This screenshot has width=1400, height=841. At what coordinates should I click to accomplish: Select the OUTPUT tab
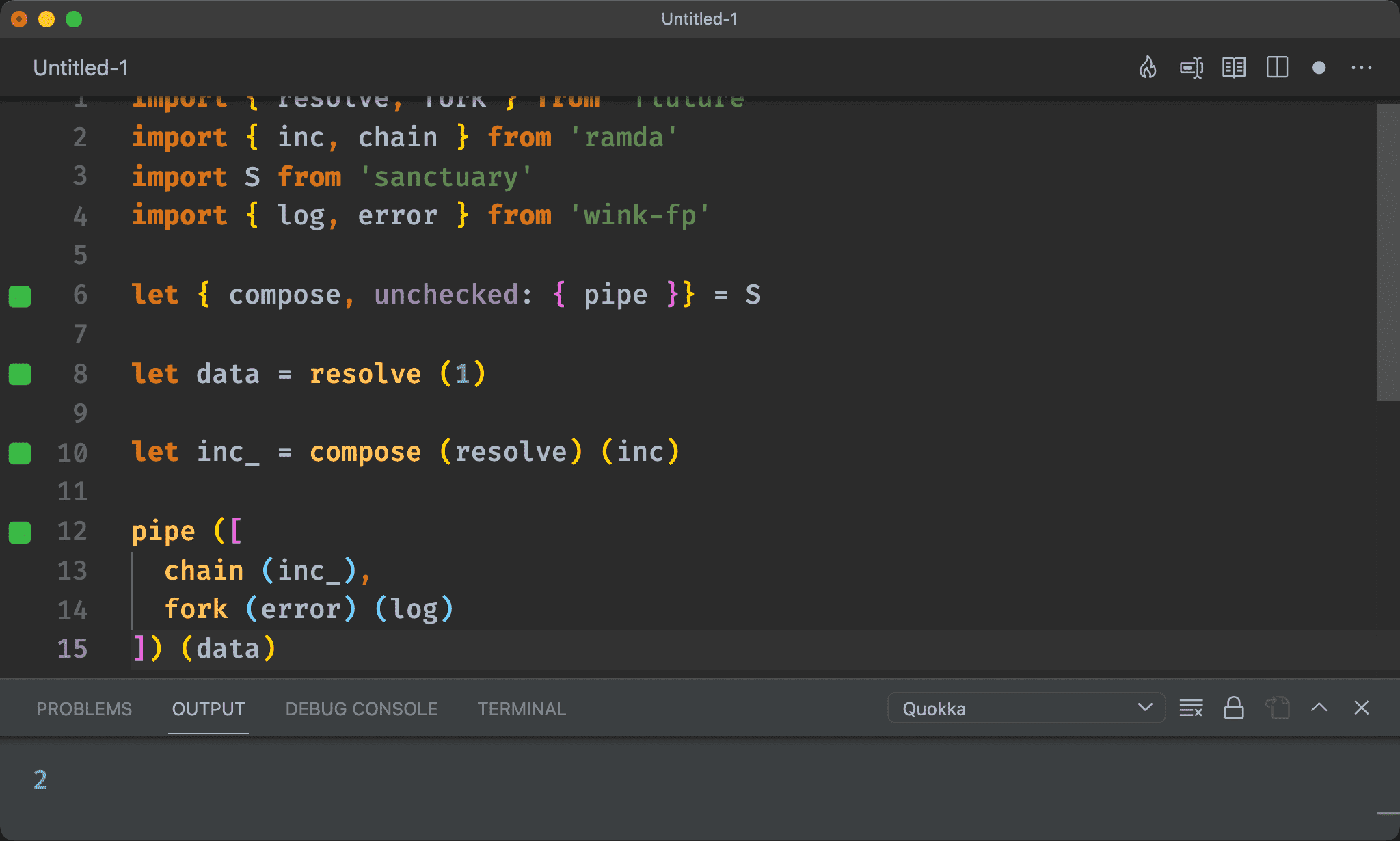[208, 709]
